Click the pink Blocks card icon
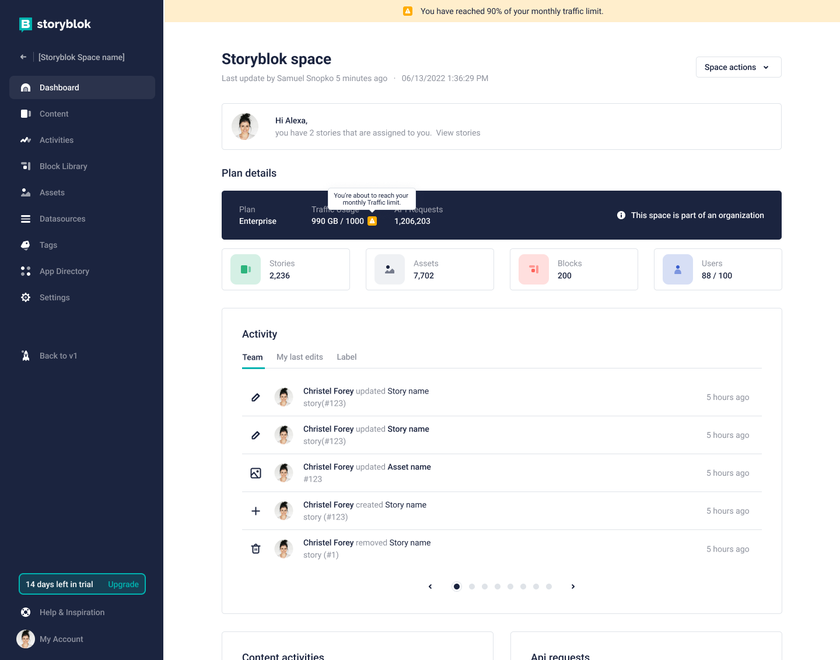 pyautogui.click(x=534, y=269)
